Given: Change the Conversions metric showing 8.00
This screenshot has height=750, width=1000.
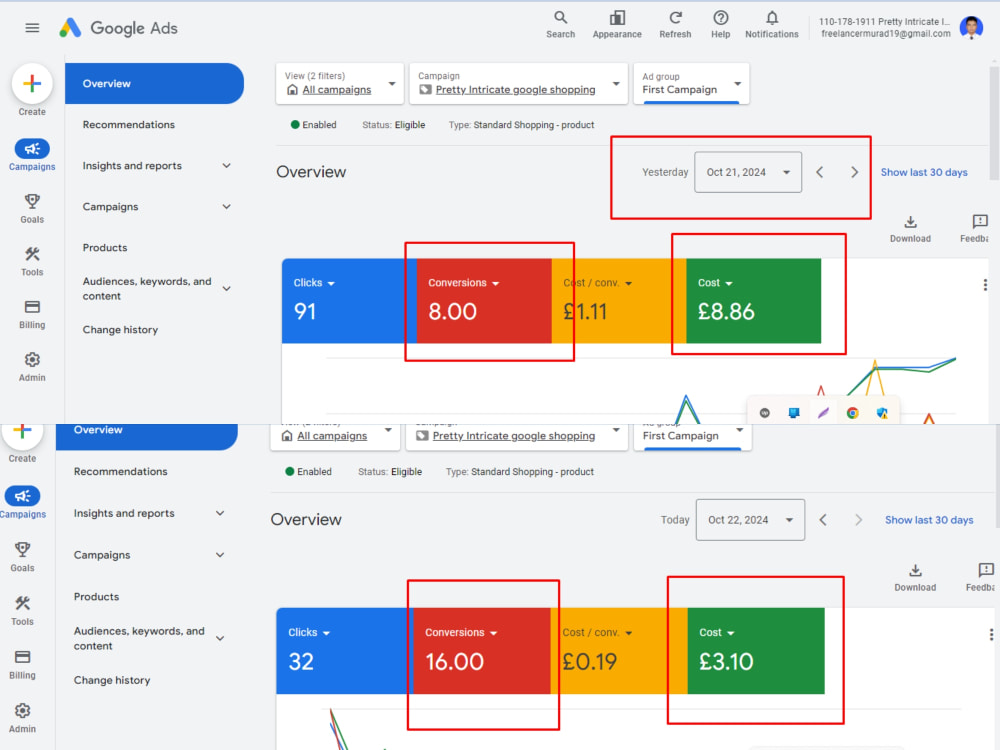Looking at the screenshot, I should [464, 283].
